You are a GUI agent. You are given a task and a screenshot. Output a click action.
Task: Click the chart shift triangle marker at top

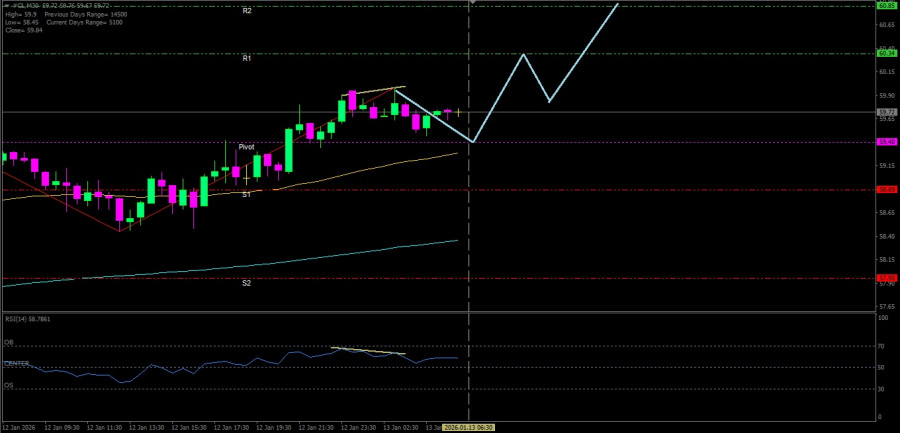(x=472, y=2)
